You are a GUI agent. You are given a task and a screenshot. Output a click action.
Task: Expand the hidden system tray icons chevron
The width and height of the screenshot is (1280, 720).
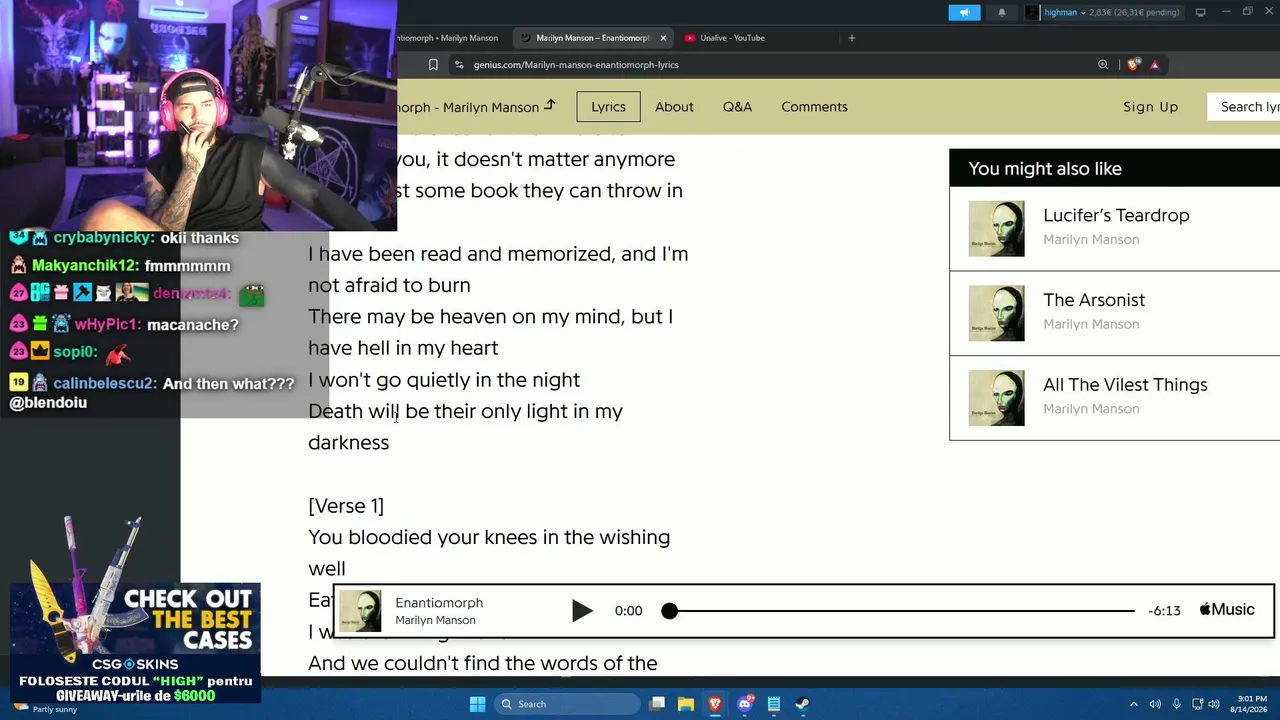tap(1133, 704)
